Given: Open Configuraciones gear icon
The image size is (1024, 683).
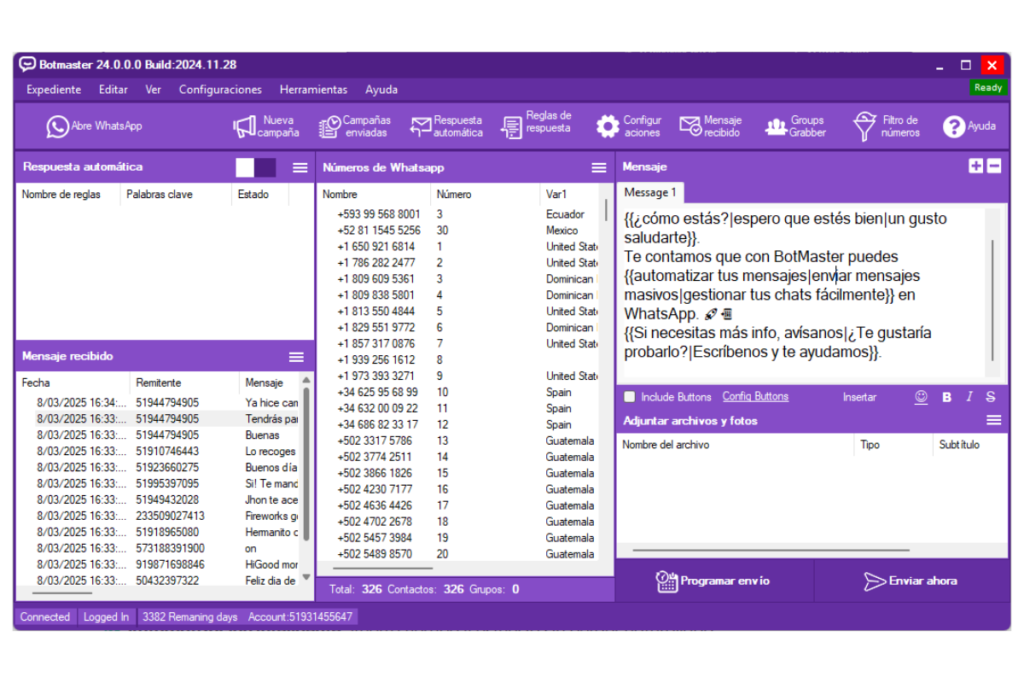Looking at the screenshot, I should tap(607, 126).
